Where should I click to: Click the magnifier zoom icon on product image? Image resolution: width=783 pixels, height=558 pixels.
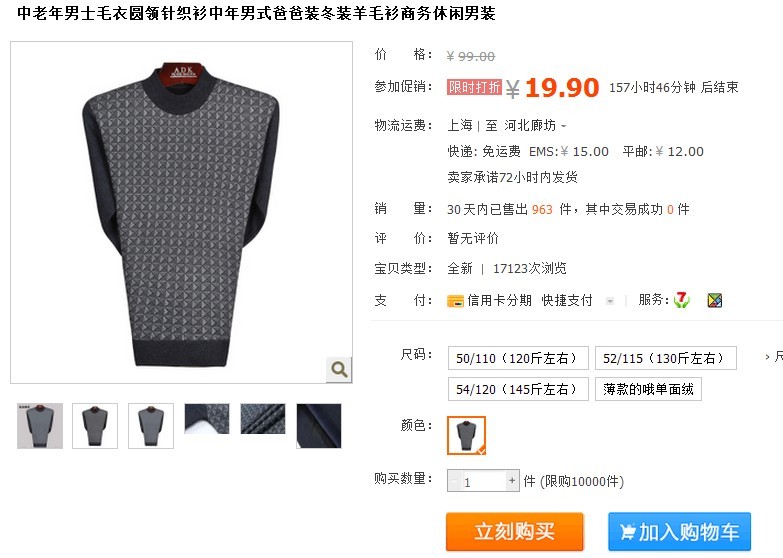pyautogui.click(x=339, y=370)
